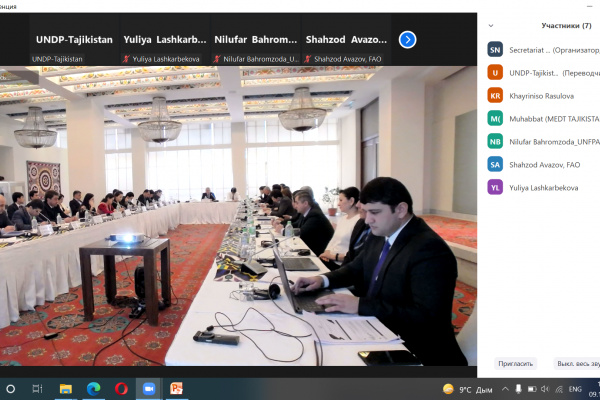Select Muhabbat (MEDT Tajikistan) in participants list
600x400 pixels.
(x=538, y=118)
